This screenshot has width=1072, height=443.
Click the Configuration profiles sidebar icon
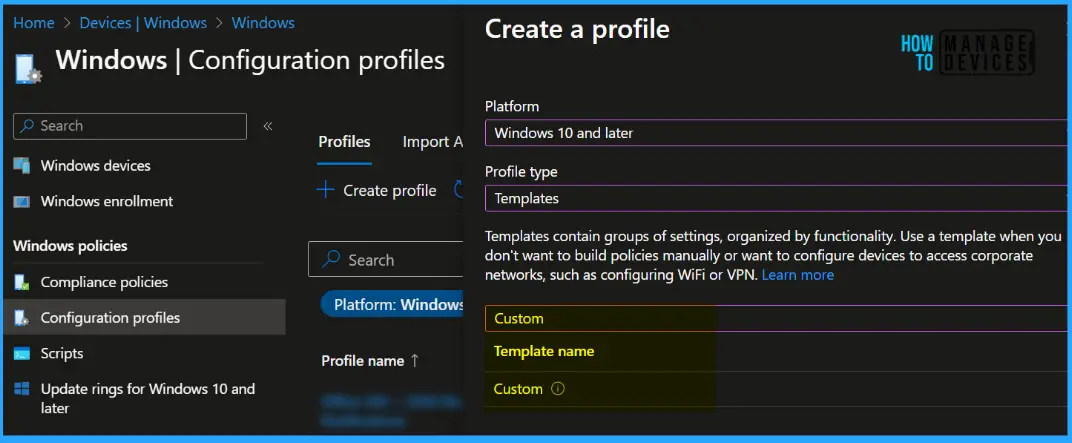22,318
